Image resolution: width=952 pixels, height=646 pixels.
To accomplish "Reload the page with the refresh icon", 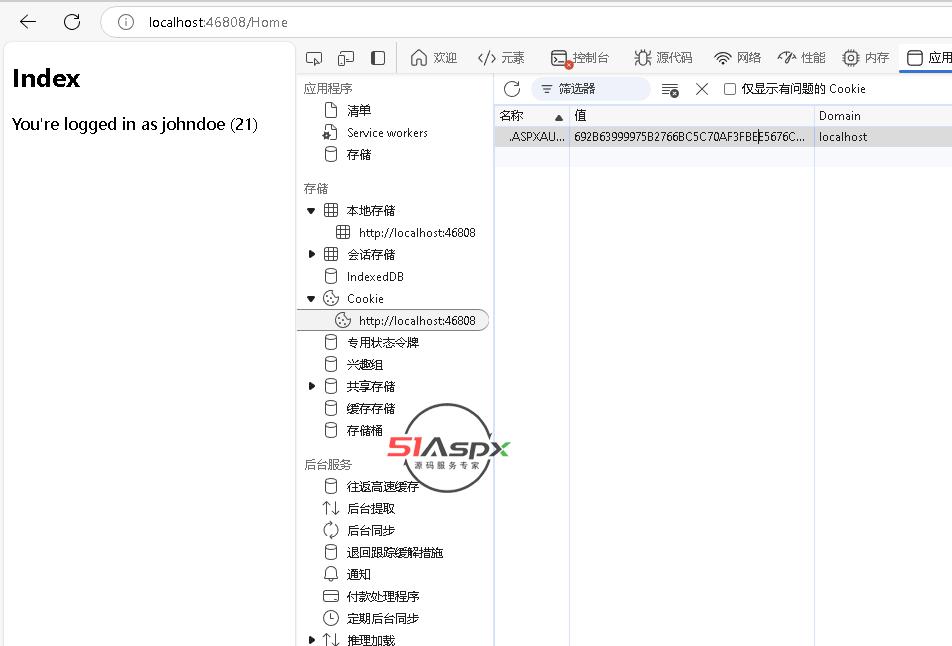I will tap(72, 22).
